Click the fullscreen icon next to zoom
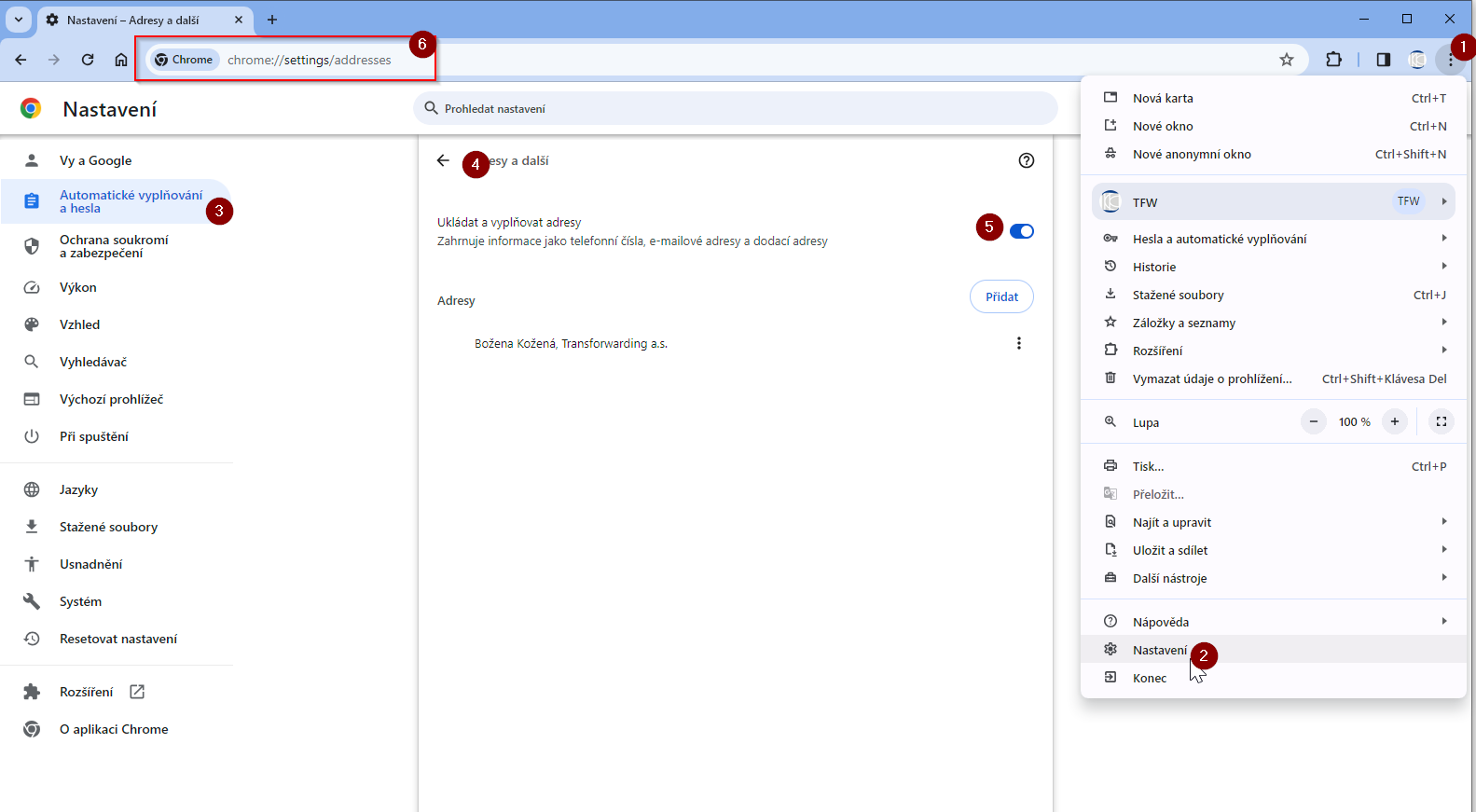The height and width of the screenshot is (812, 1476). point(1441,421)
